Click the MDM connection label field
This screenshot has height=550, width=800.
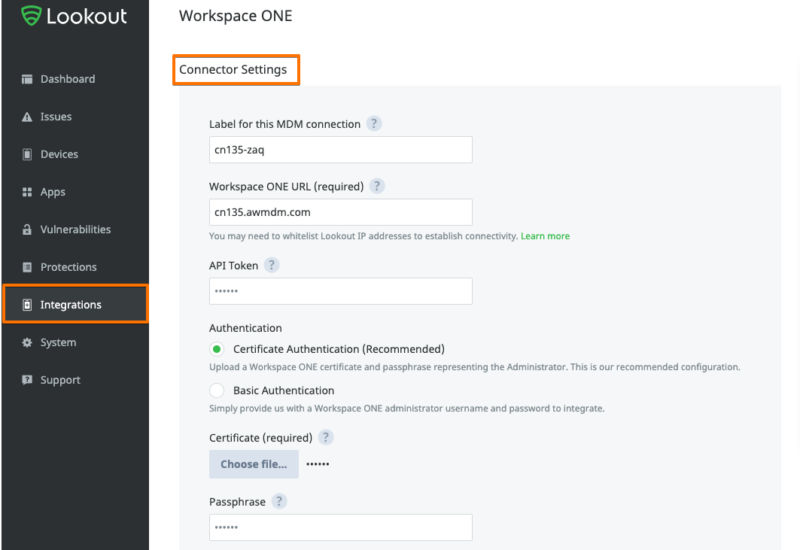pyautogui.click(x=340, y=149)
